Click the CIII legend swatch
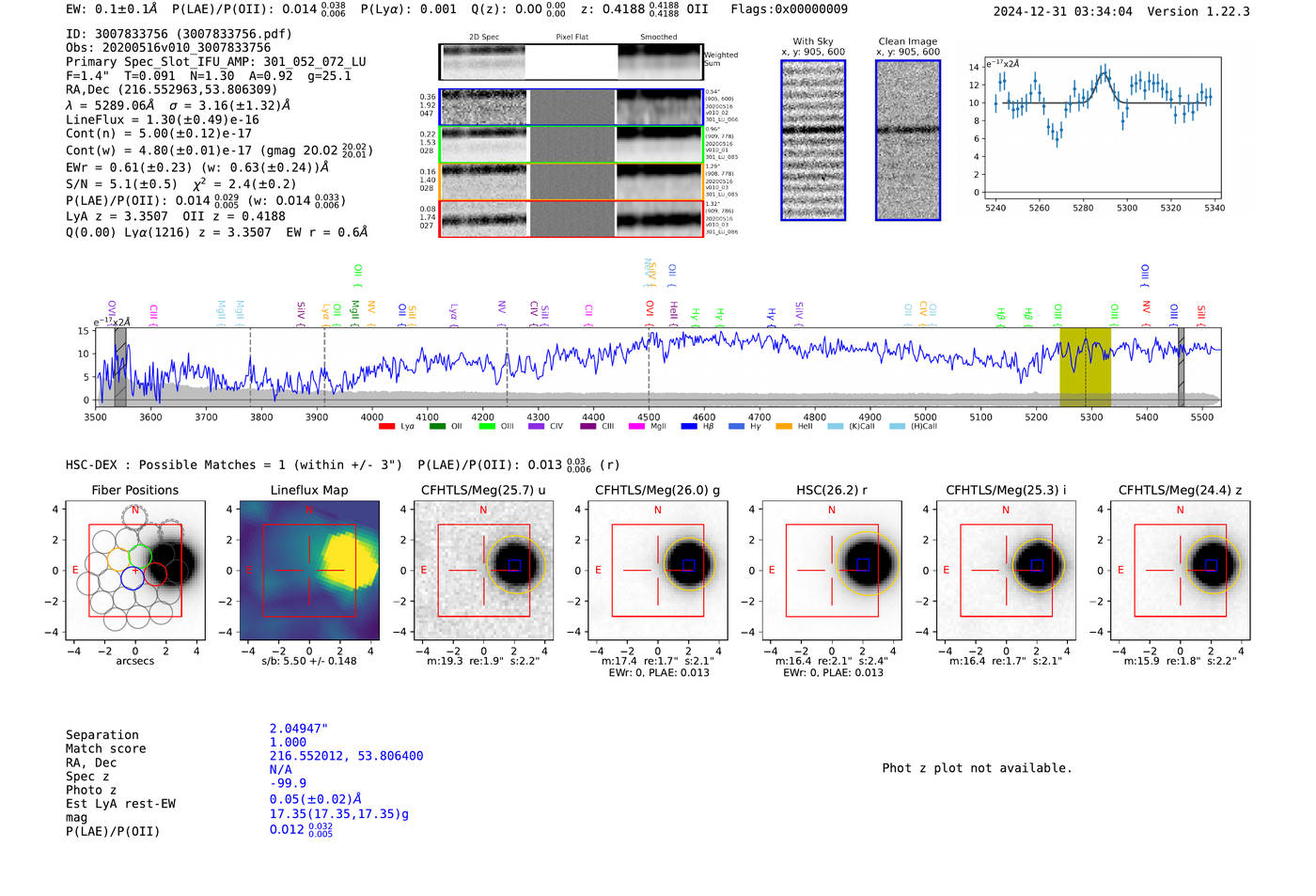Screen dimensions: 1316x896 [587, 427]
